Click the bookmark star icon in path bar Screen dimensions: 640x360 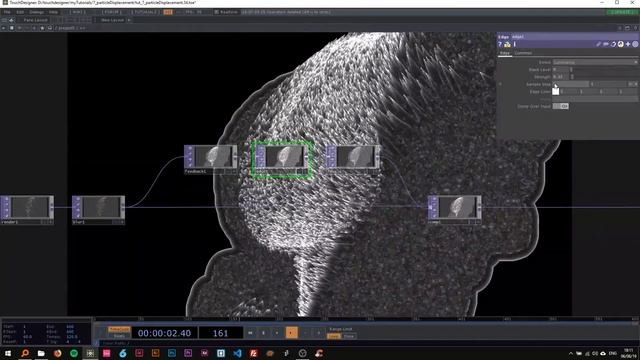coord(42,28)
